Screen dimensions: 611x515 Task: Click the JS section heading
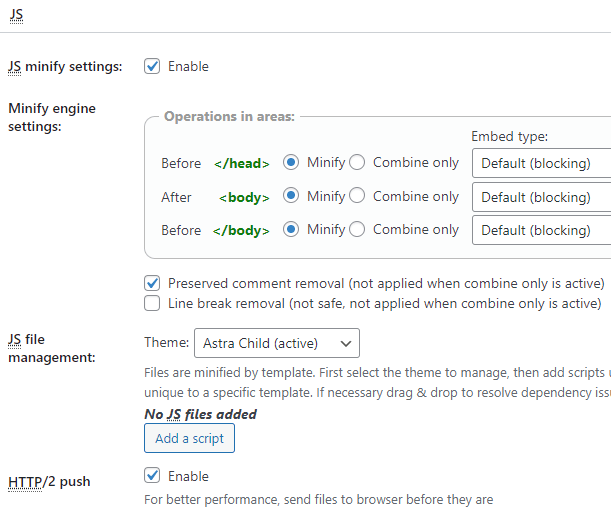[15, 15]
